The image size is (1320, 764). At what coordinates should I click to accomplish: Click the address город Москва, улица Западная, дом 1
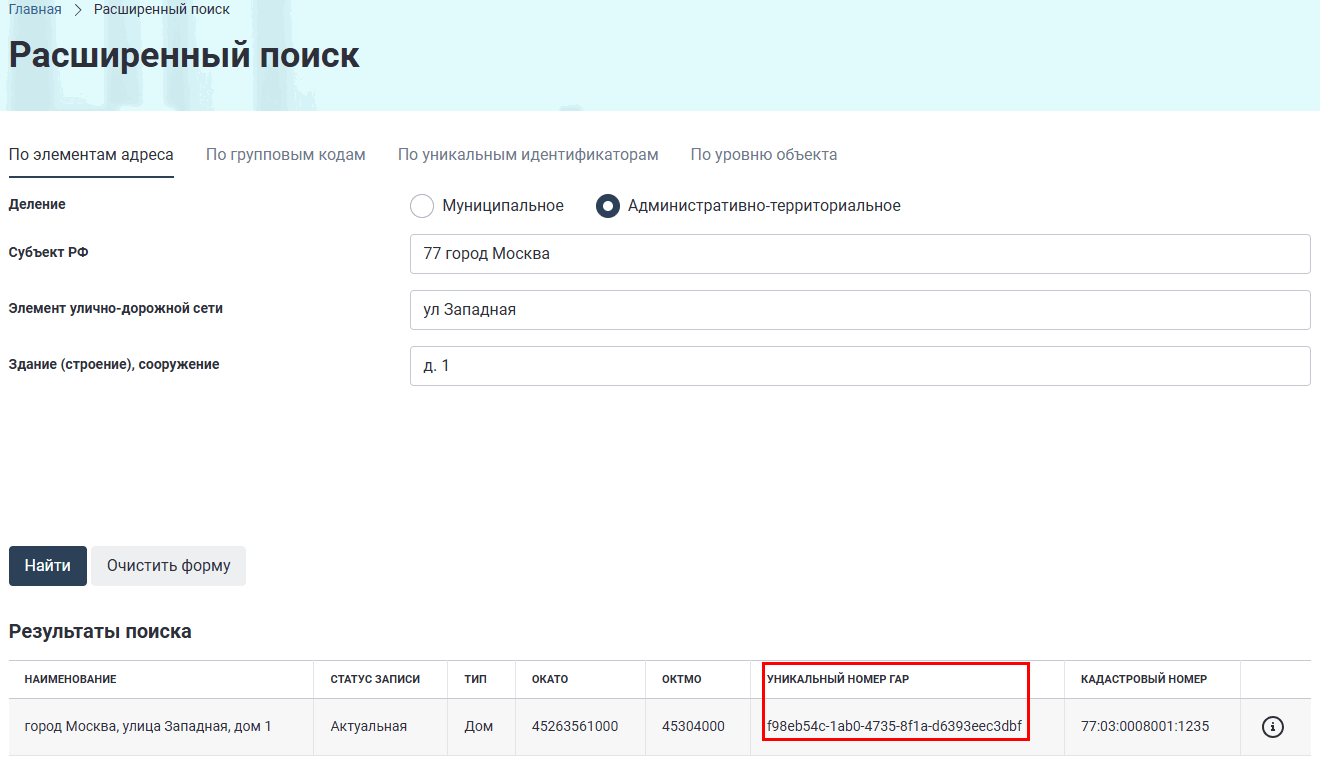click(x=148, y=727)
